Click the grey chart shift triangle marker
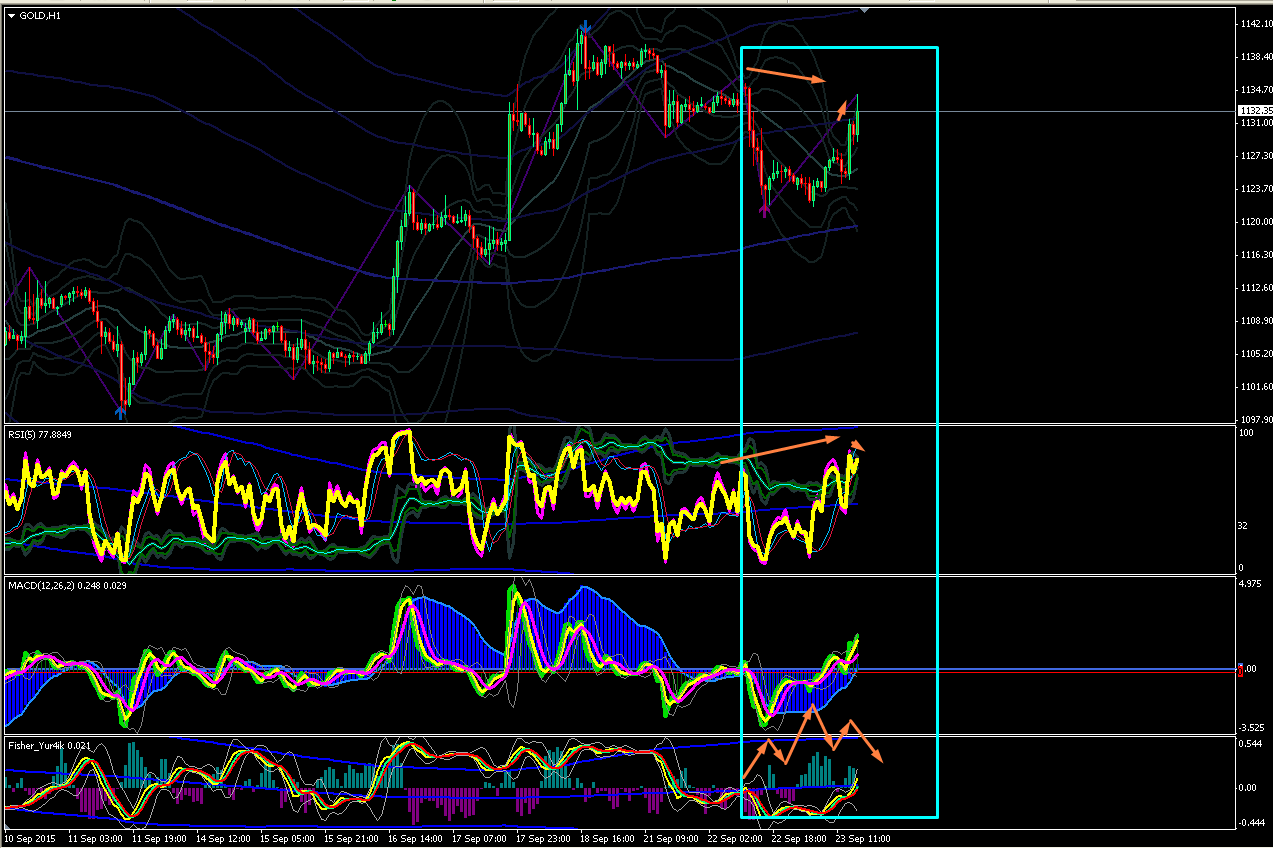This screenshot has width=1273, height=848. point(864,10)
